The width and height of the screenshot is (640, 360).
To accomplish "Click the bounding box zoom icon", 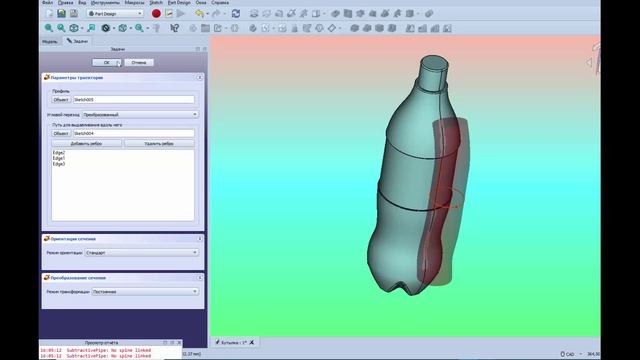I will (x=91, y=28).
